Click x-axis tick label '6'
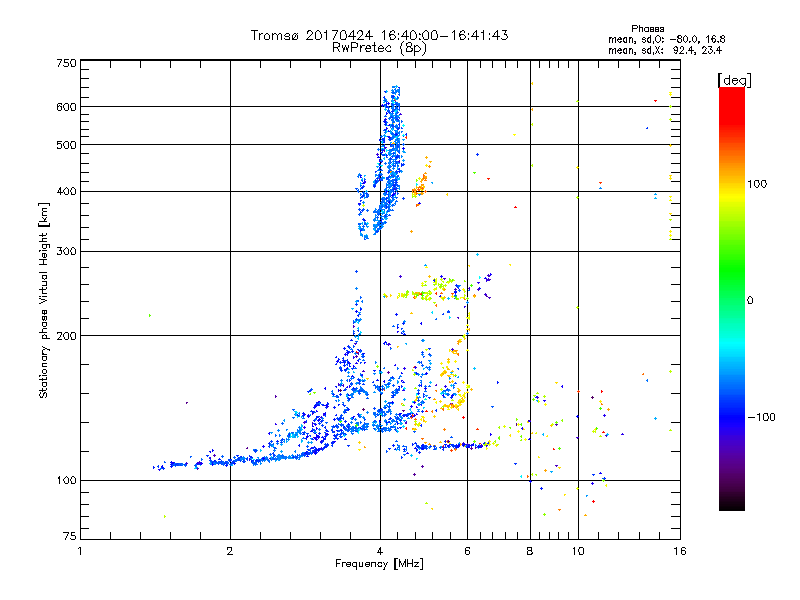This screenshot has width=800, height=600. (467, 551)
